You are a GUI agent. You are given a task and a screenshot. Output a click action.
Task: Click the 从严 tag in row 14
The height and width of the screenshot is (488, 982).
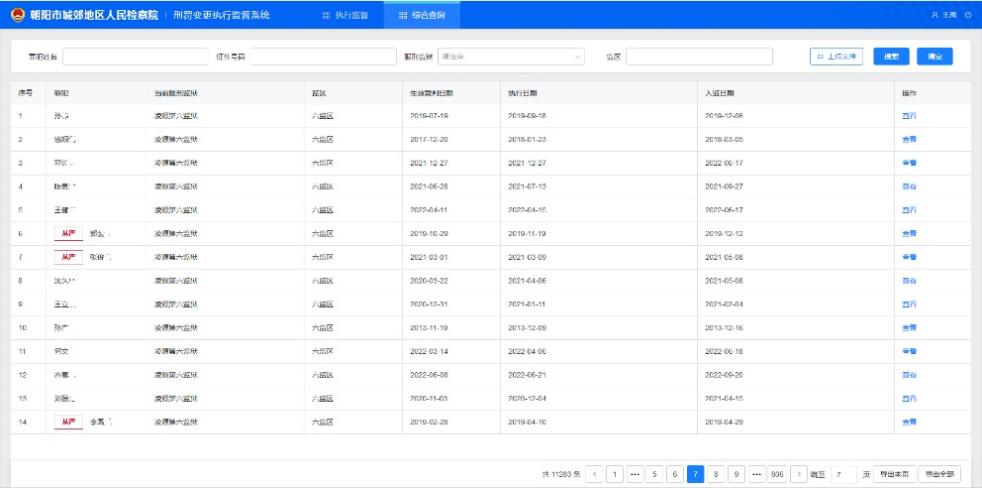click(x=68, y=422)
